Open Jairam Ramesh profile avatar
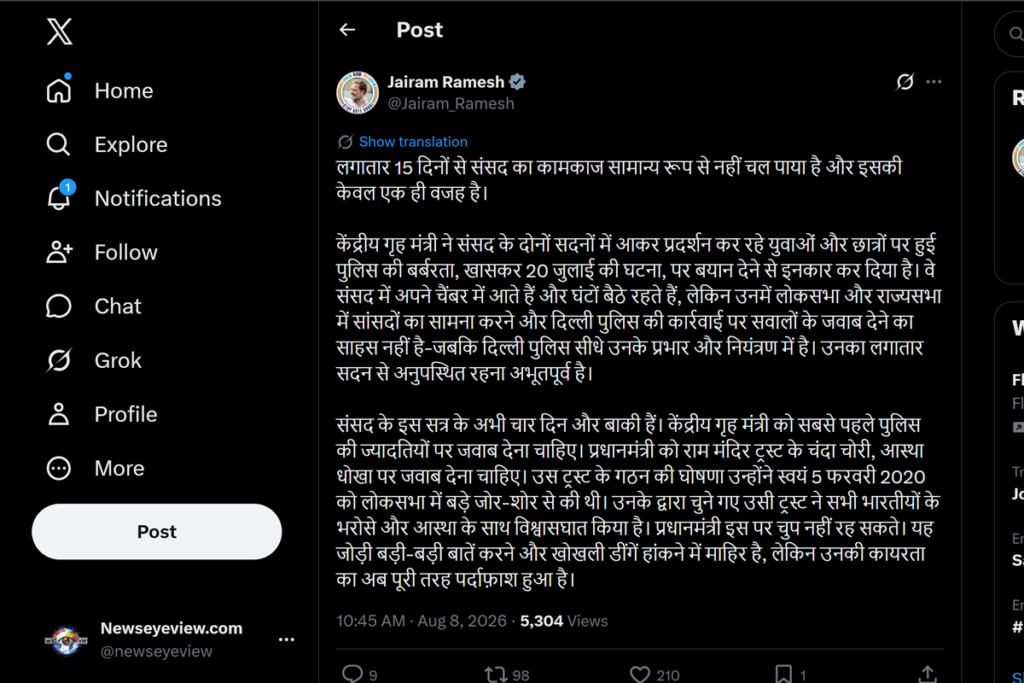This screenshot has width=1024, height=683. [357, 92]
